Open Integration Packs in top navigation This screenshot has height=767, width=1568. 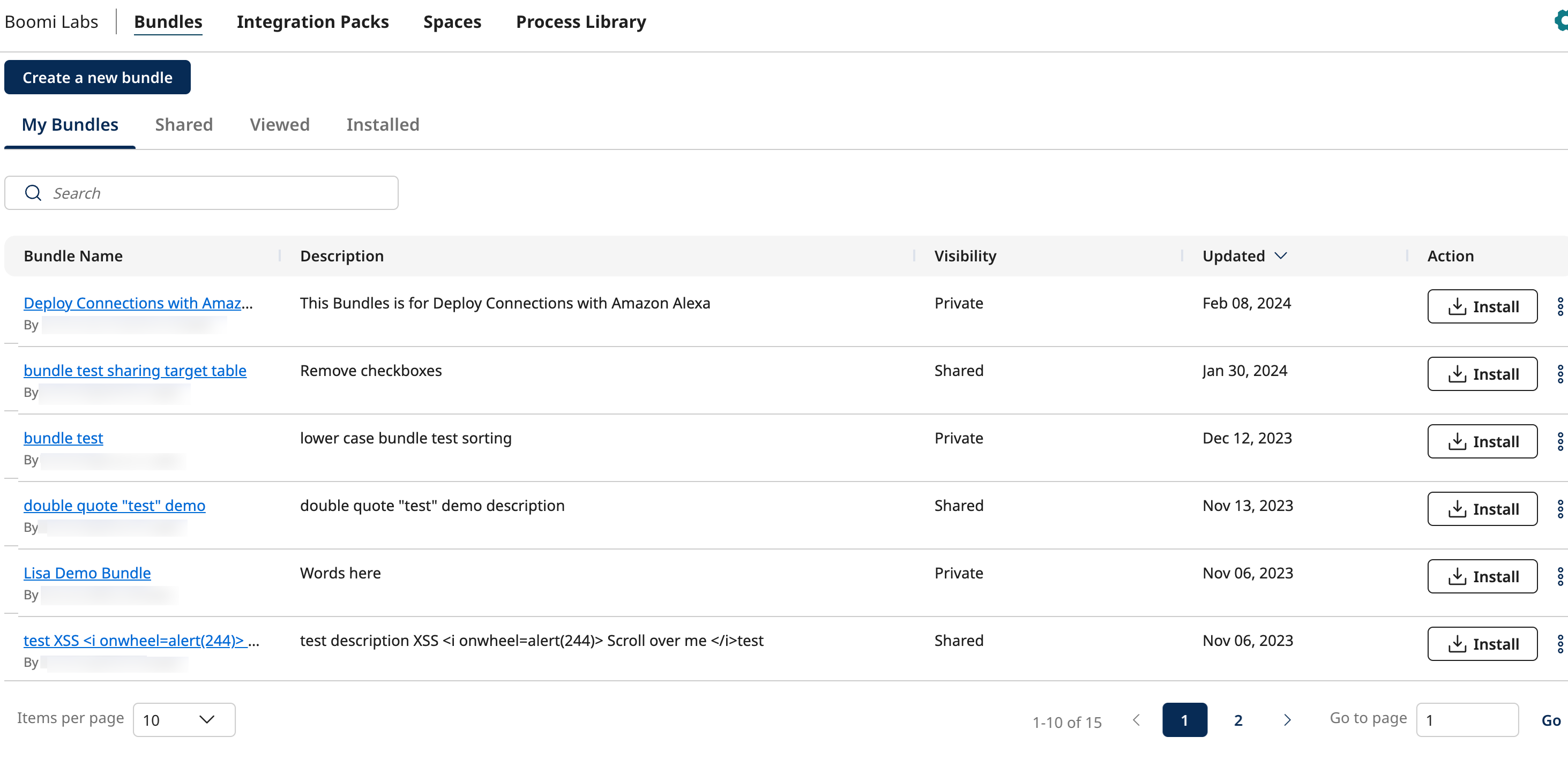[x=312, y=22]
